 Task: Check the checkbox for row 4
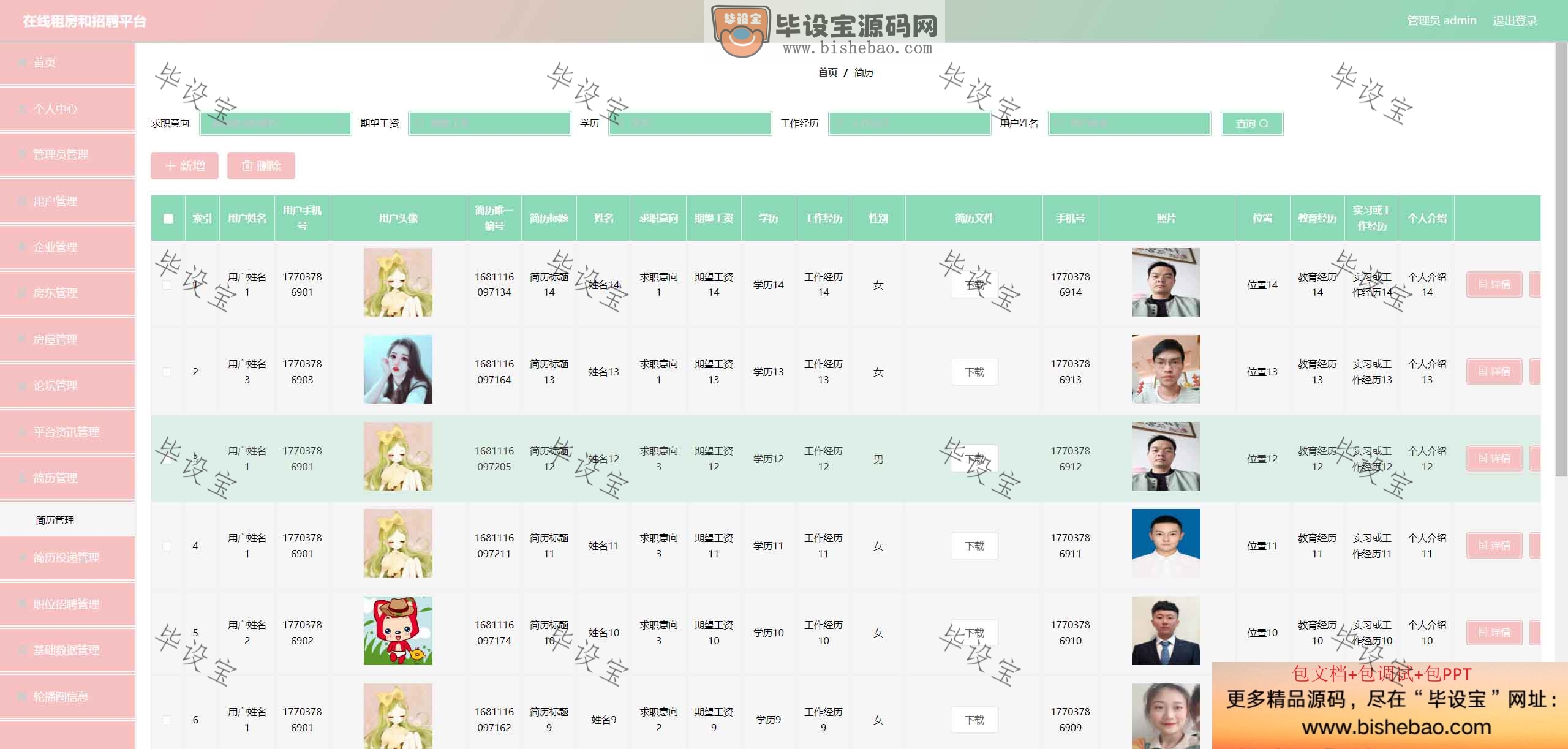167,546
